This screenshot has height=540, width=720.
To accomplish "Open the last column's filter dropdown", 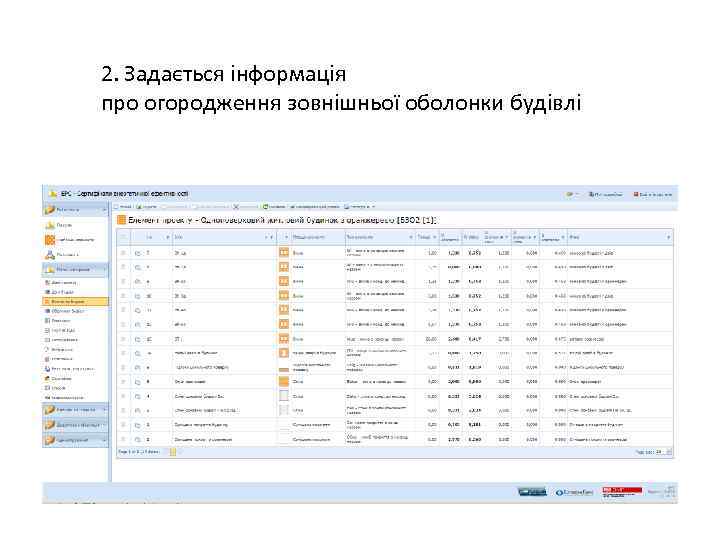I will pos(669,237).
